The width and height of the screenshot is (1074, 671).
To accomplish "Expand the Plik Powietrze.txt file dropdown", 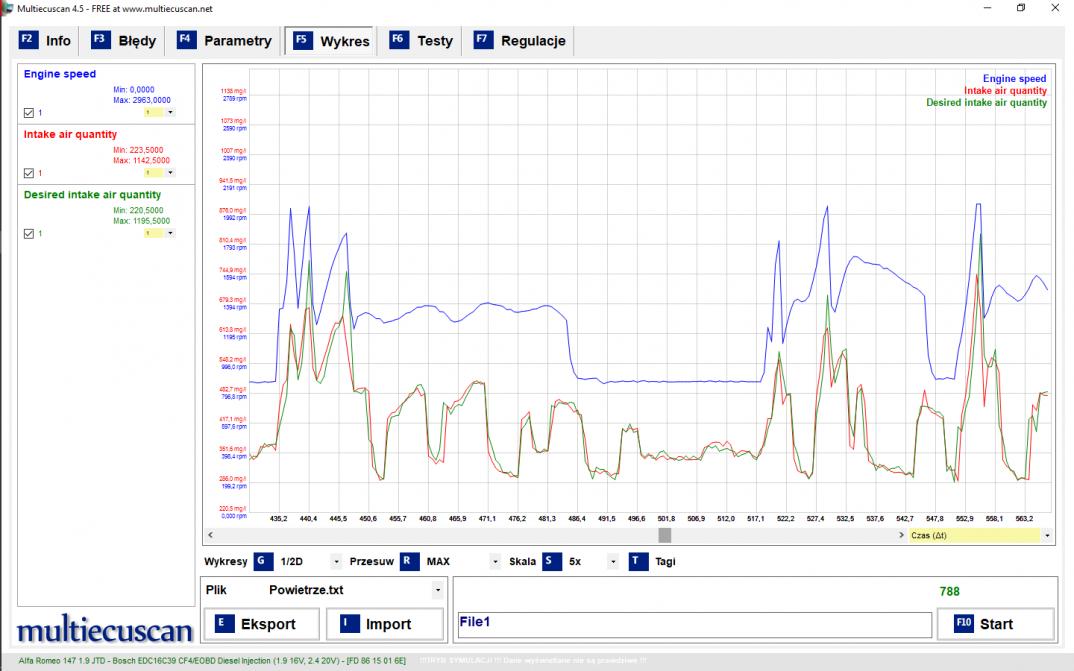I will (x=437, y=590).
